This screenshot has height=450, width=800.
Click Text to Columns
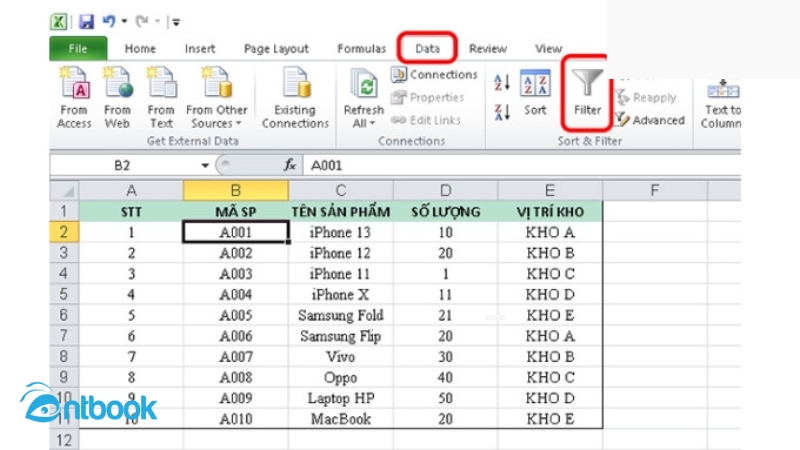click(721, 104)
